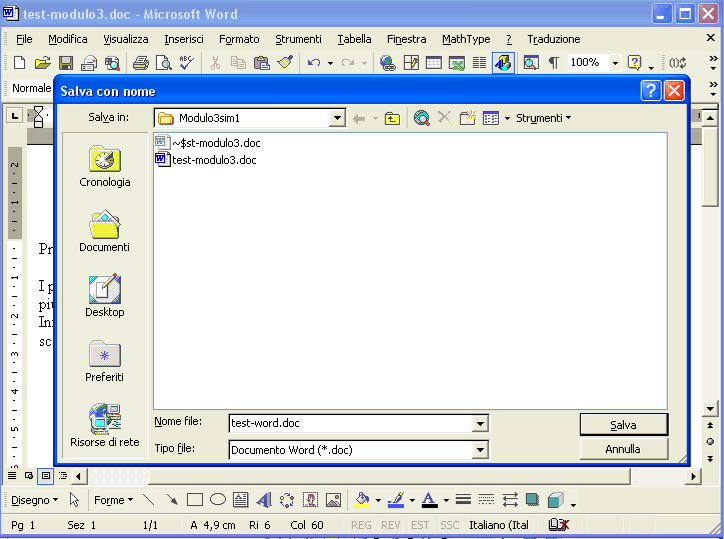This screenshot has height=539, width=724.
Task: Click the Salva button
Action: point(624,424)
